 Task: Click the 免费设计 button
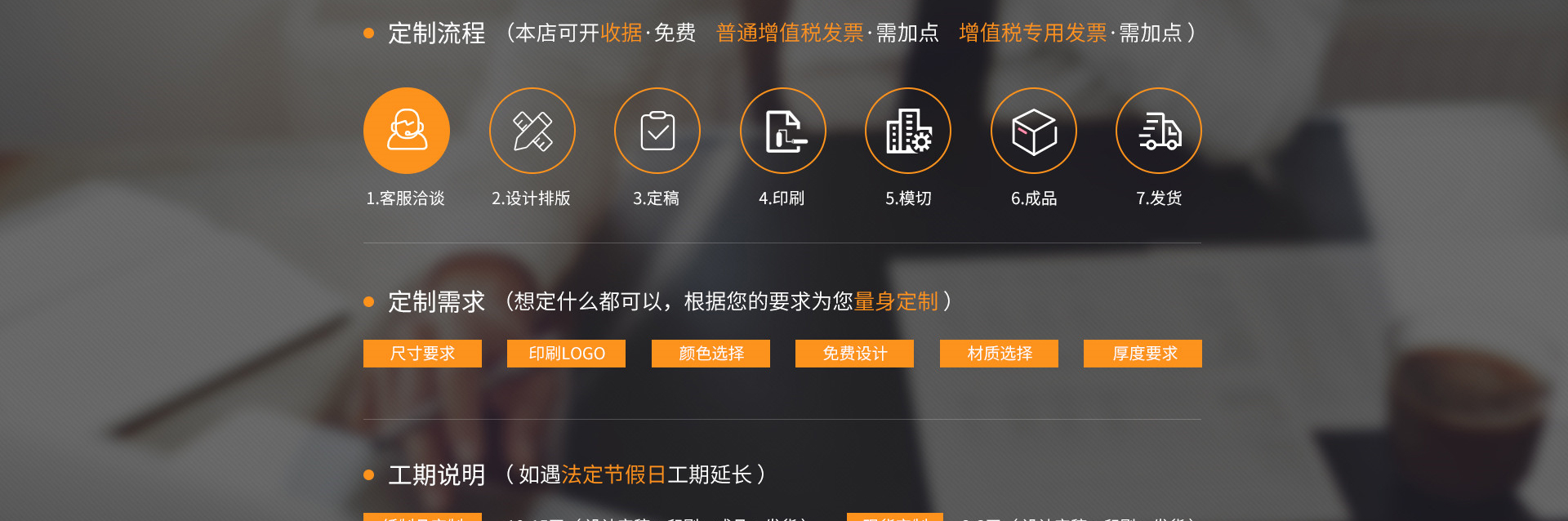click(x=855, y=354)
